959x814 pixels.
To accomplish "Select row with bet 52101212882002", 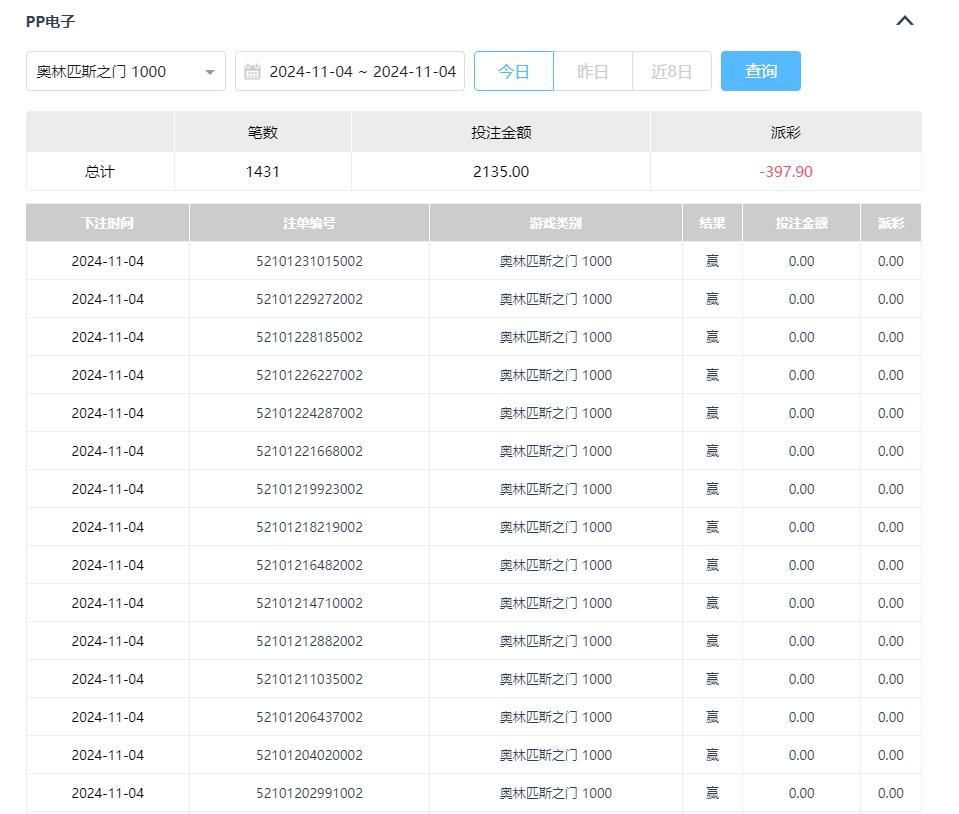I will [309, 641].
